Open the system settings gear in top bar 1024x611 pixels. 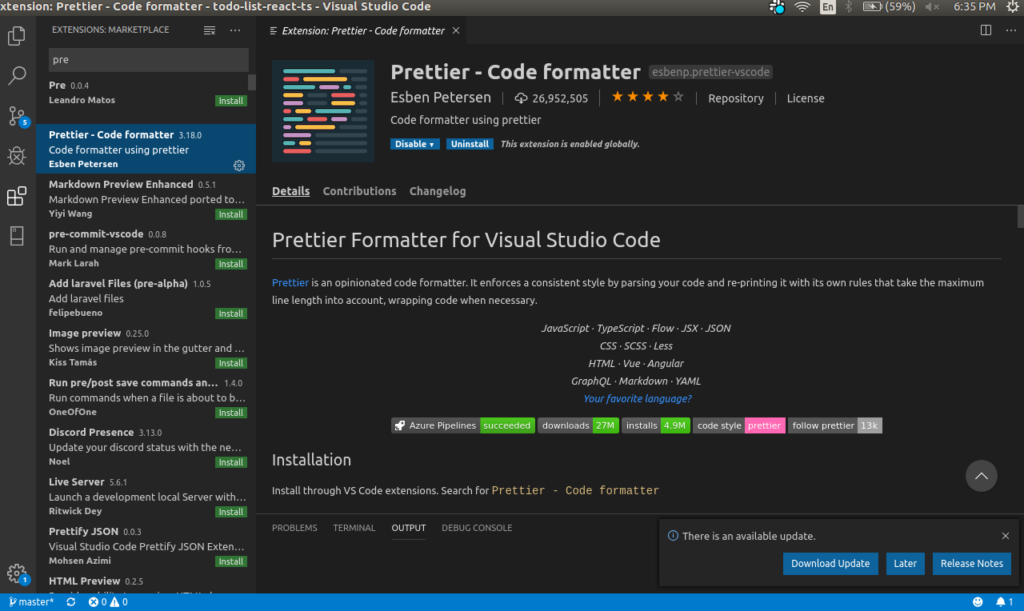click(x=1013, y=7)
